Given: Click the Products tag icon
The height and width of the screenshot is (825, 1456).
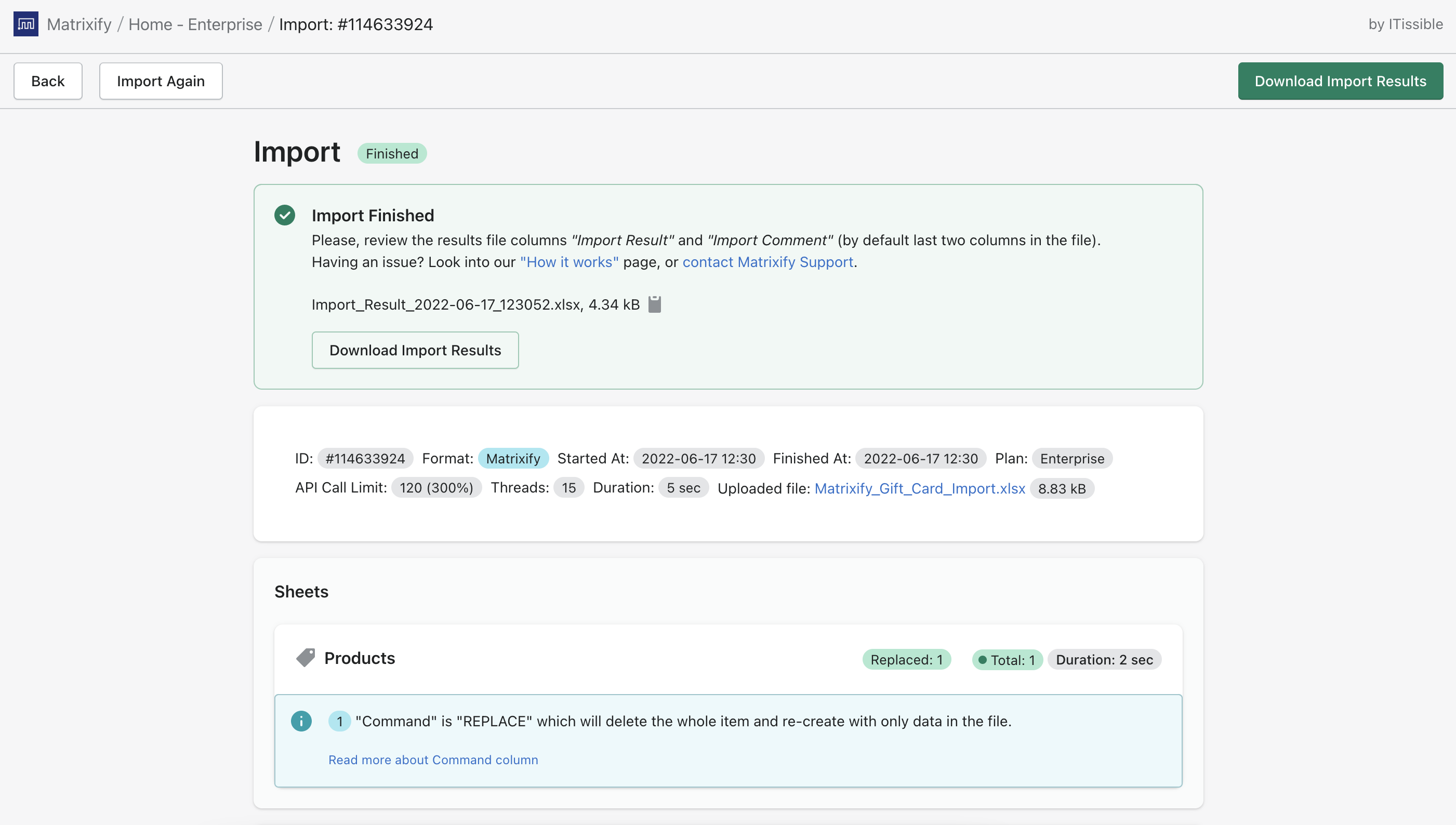Looking at the screenshot, I should click(x=306, y=658).
